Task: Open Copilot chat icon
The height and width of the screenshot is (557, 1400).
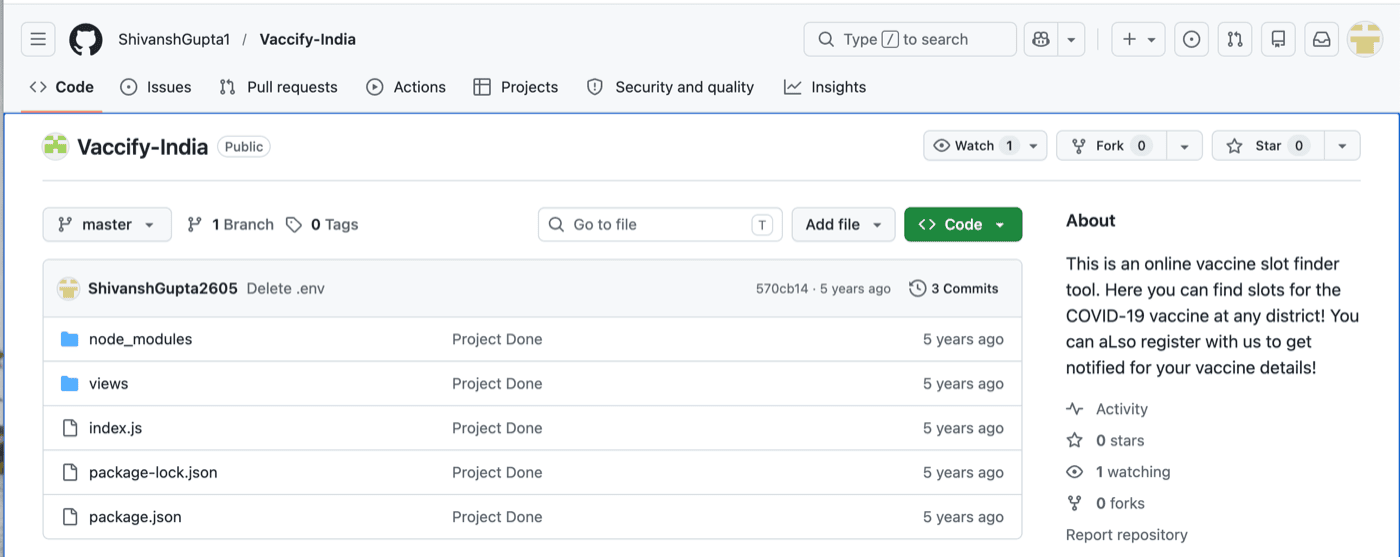Action: tap(1041, 39)
